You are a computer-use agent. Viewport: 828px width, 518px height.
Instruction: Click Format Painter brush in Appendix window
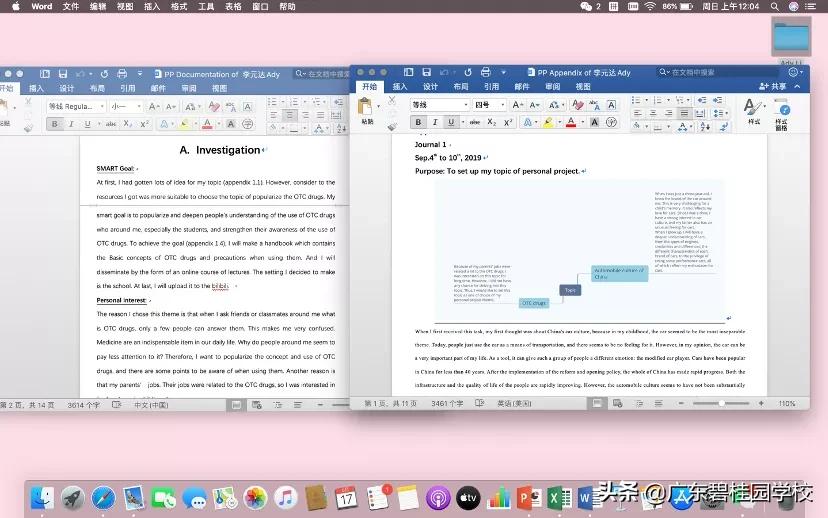pyautogui.click(x=392, y=126)
